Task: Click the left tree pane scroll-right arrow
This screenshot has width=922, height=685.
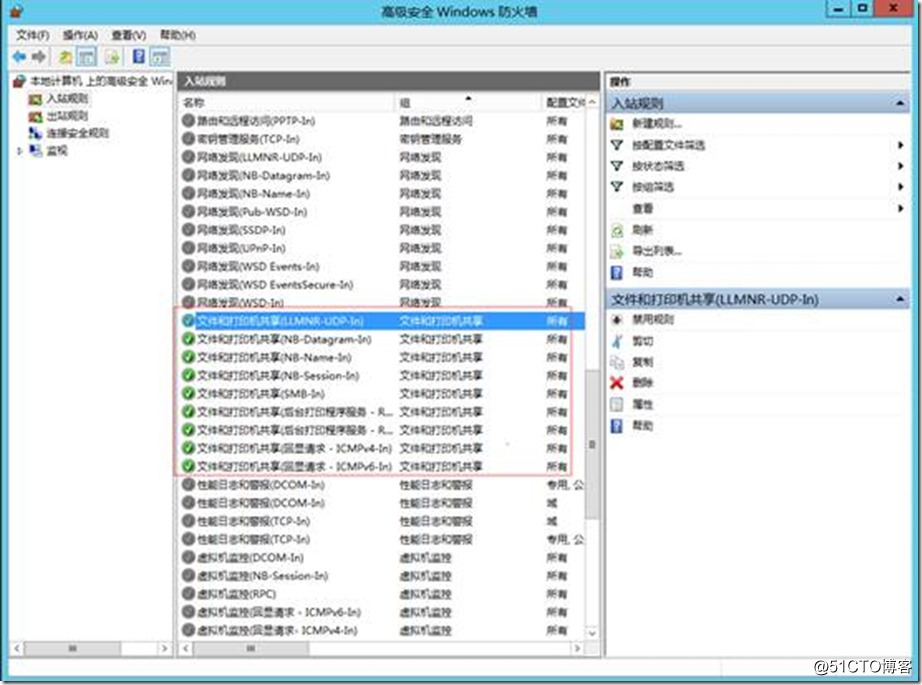Action: (x=164, y=648)
